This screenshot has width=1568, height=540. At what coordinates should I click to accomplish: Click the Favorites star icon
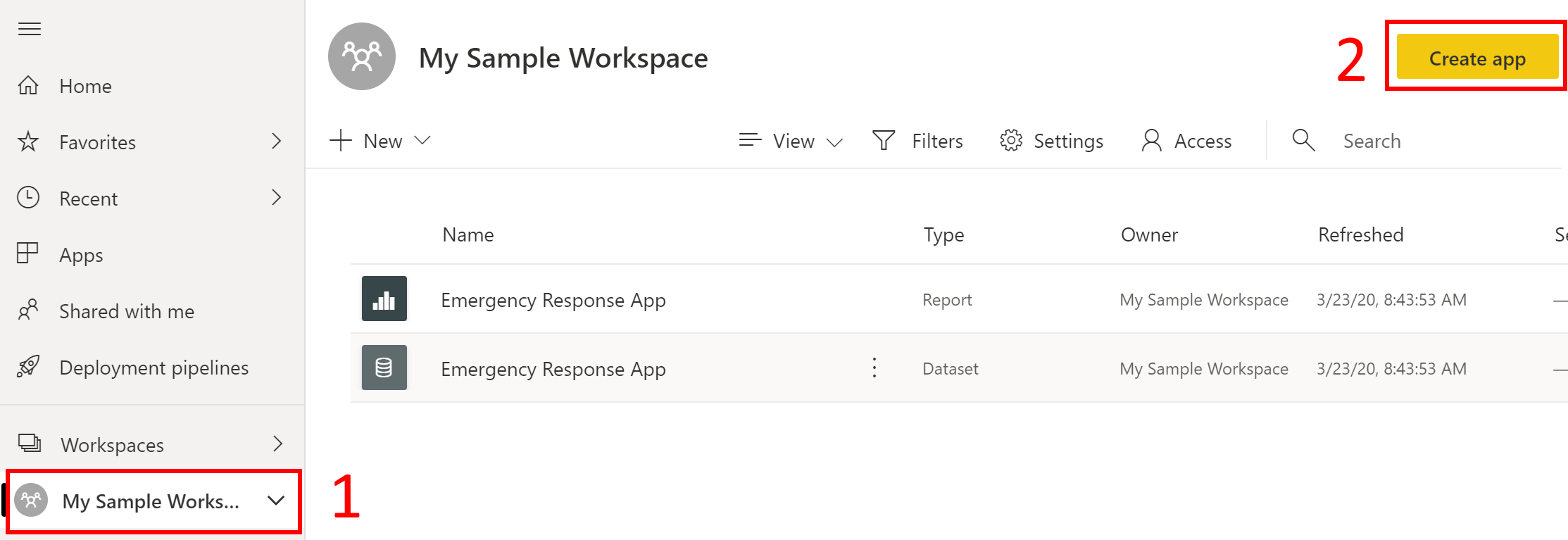pyautogui.click(x=28, y=142)
